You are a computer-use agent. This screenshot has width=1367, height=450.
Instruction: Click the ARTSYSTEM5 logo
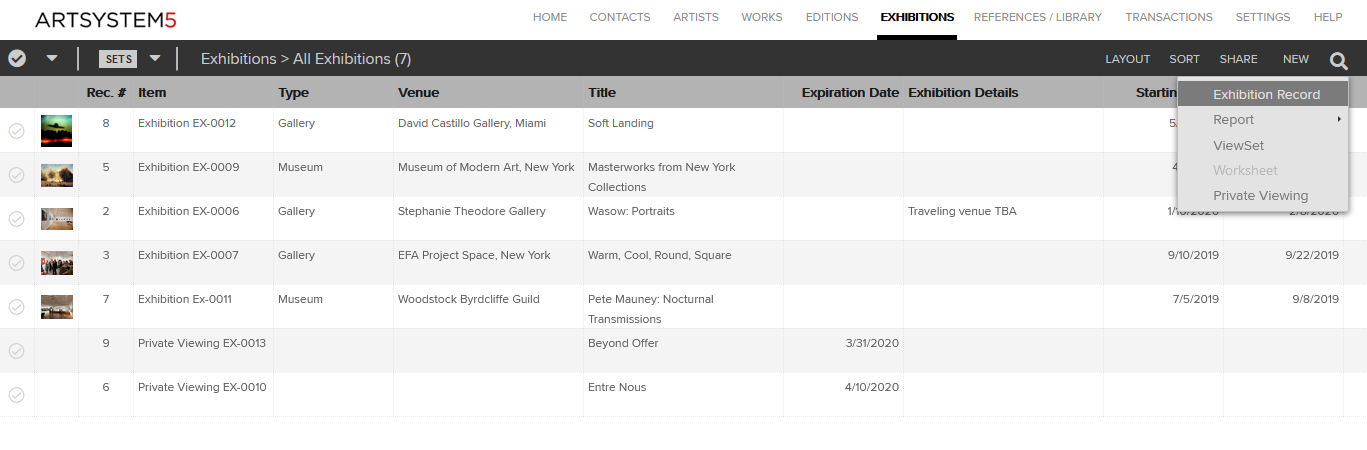coord(106,19)
